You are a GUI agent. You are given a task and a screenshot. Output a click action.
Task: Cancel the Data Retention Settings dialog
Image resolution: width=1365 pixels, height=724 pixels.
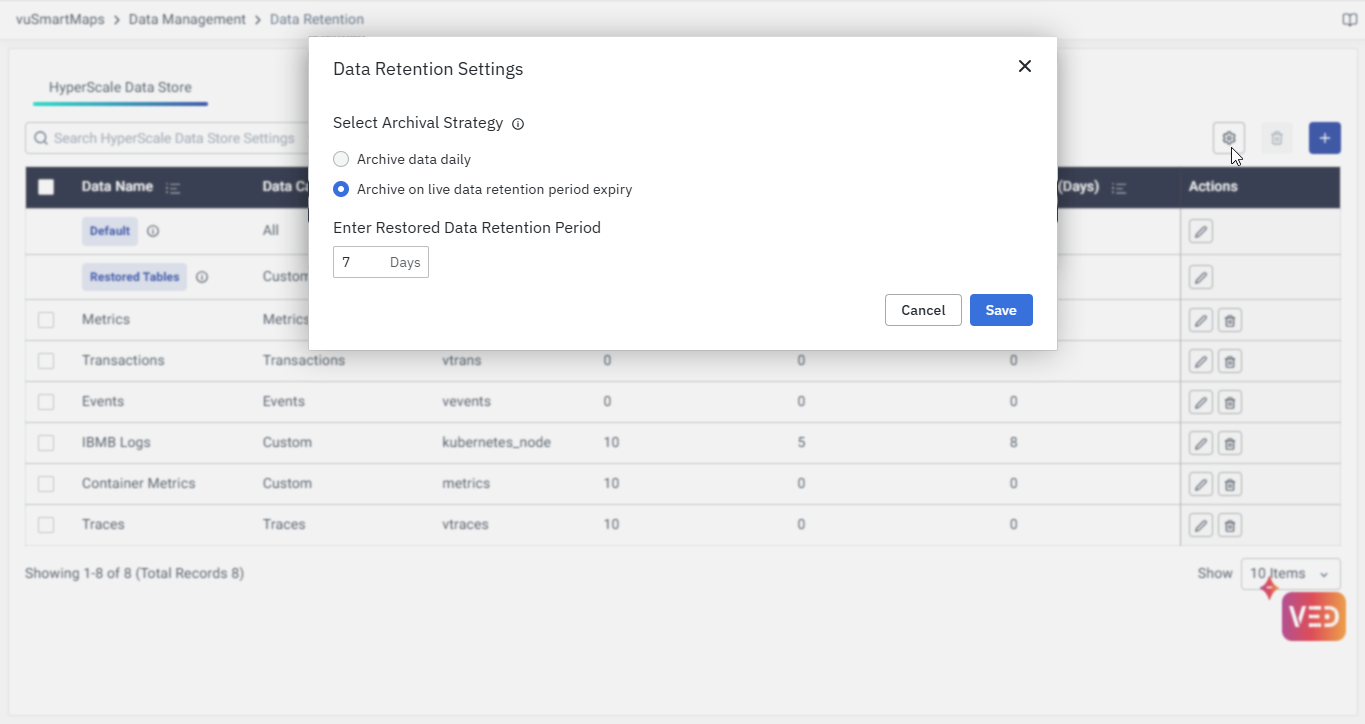[922, 310]
